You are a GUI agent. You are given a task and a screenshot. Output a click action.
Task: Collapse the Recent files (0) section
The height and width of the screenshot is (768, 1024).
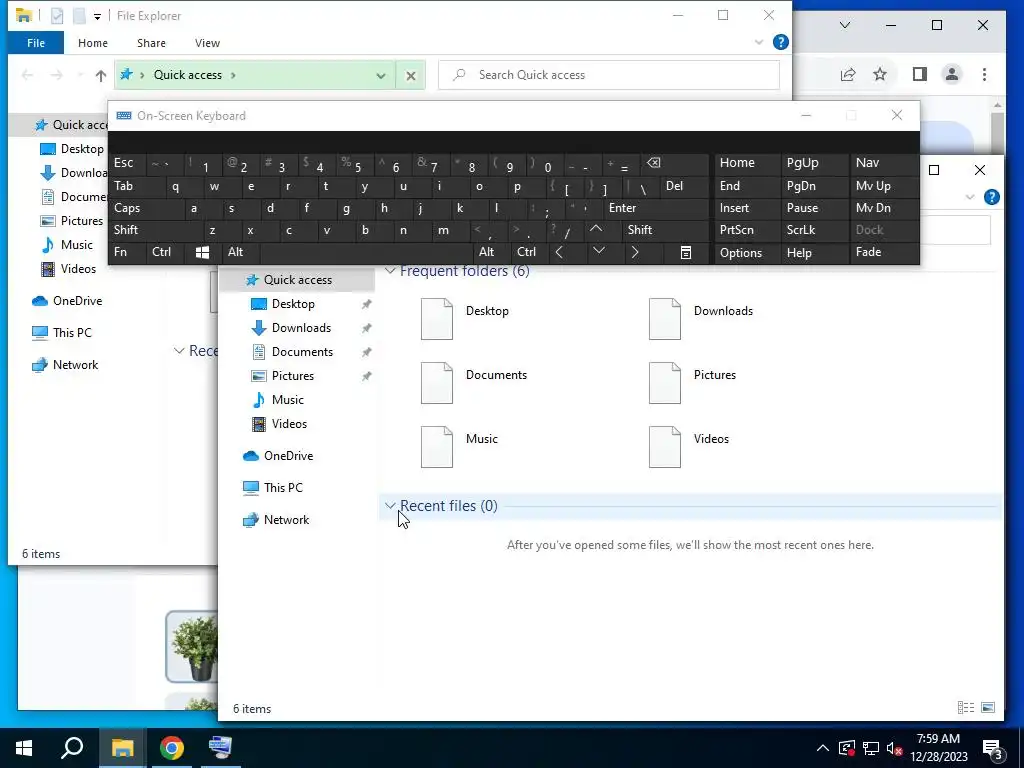tap(390, 506)
